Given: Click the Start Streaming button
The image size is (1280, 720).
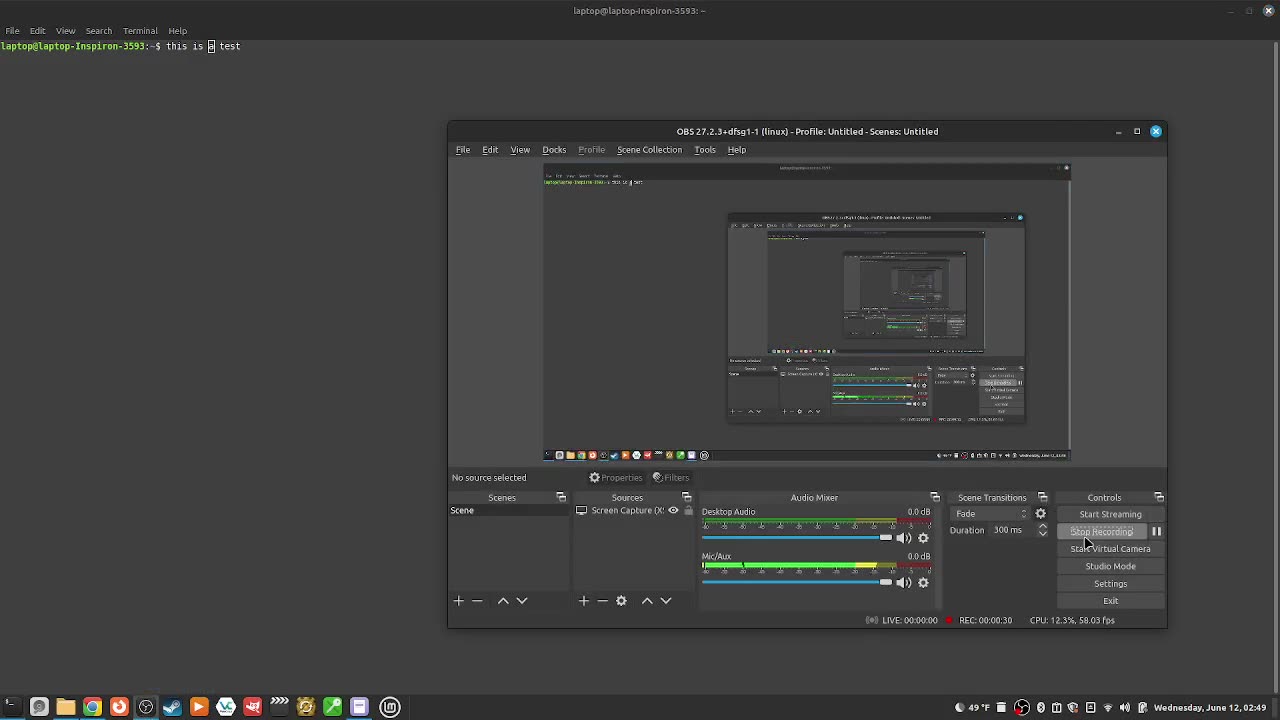Looking at the screenshot, I should click(1110, 514).
